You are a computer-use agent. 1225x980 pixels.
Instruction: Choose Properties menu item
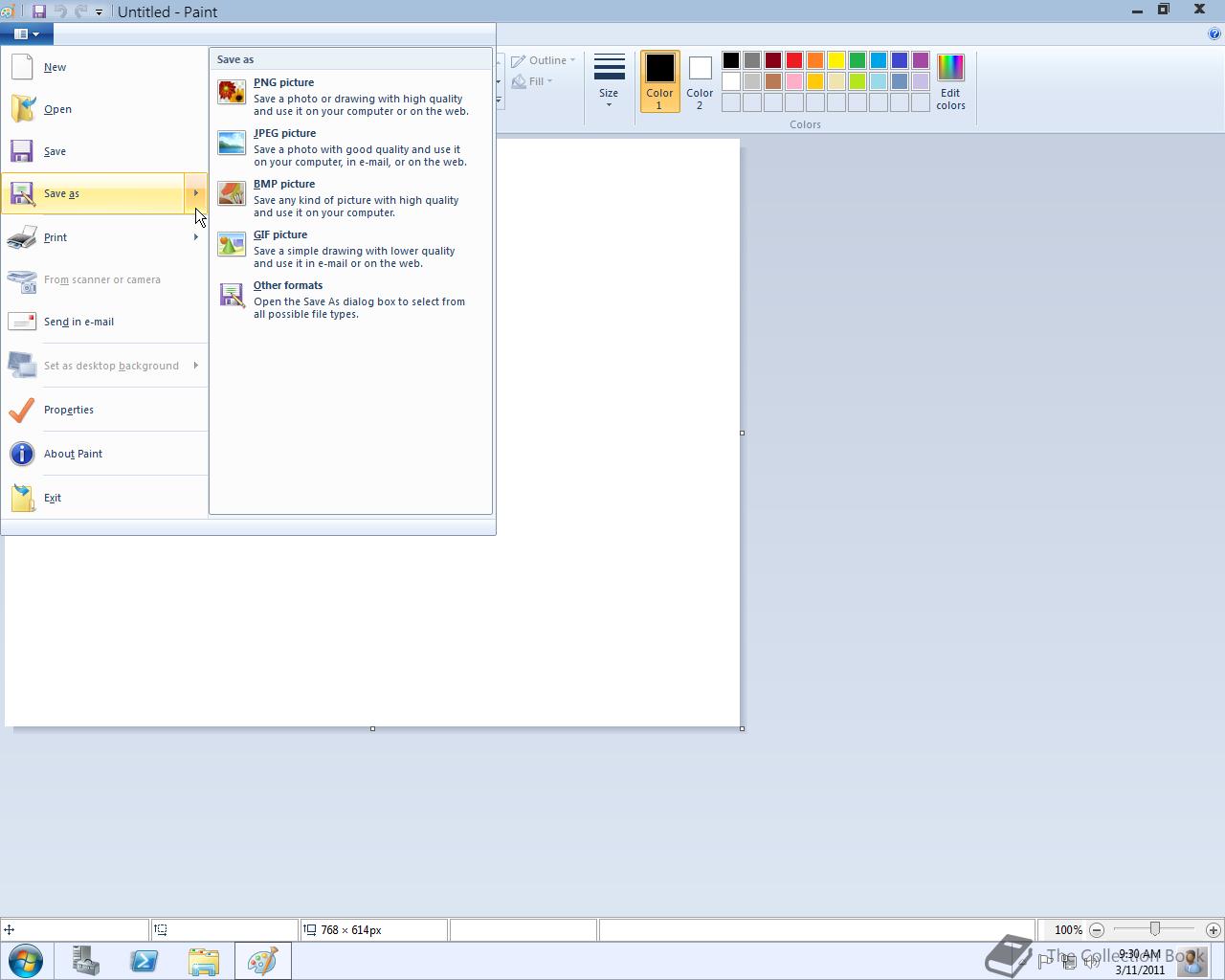104,410
